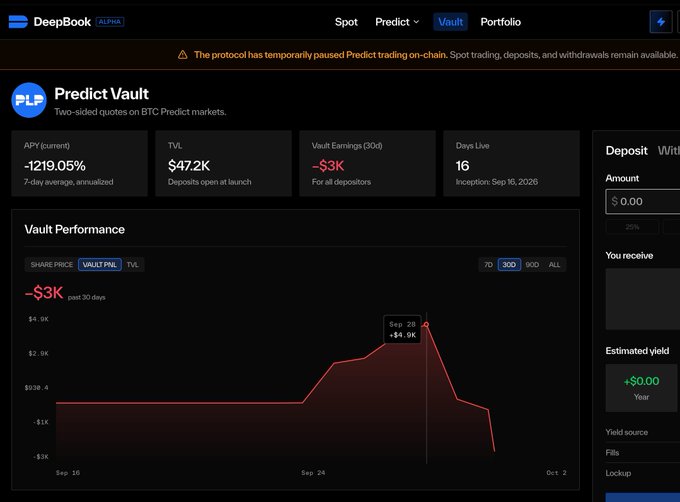Select the SHARE PRICE chart view
Image resolution: width=680 pixels, height=502 pixels.
[52, 264]
